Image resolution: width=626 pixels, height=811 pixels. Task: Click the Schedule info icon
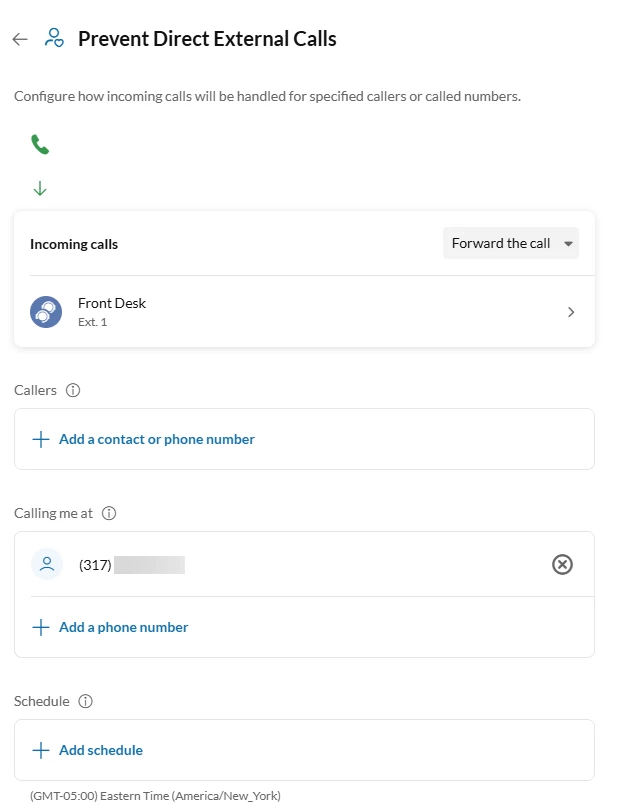pyautogui.click(x=86, y=701)
